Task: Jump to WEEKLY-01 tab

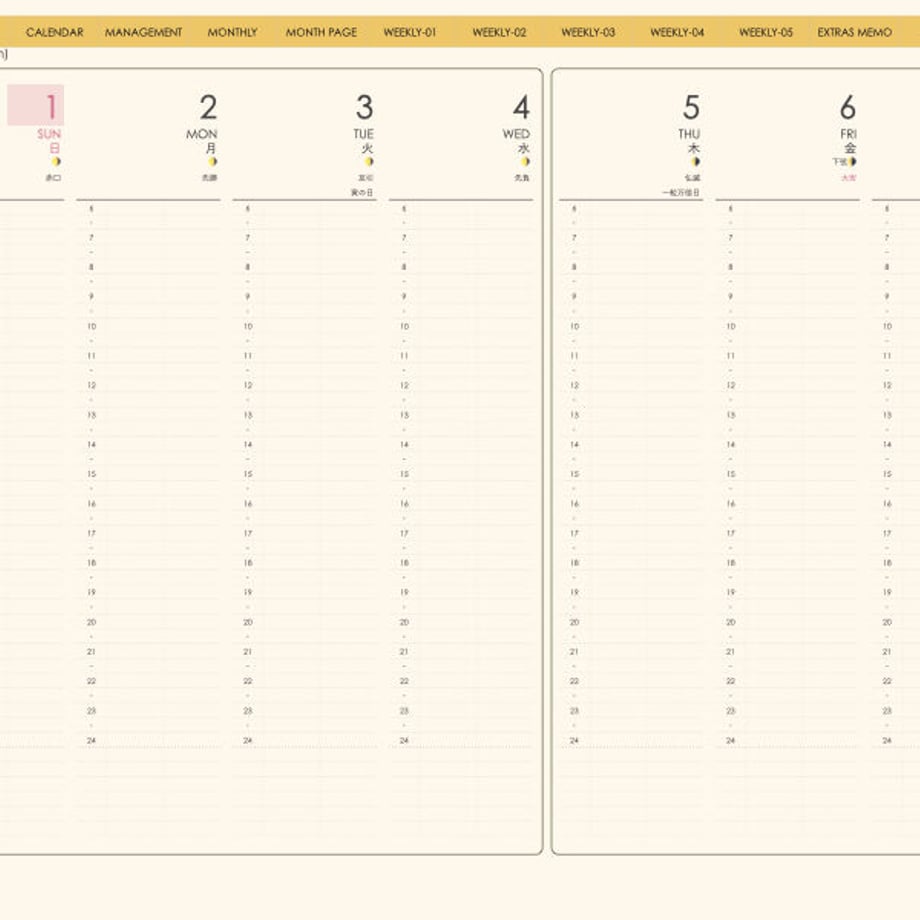Action: point(410,32)
